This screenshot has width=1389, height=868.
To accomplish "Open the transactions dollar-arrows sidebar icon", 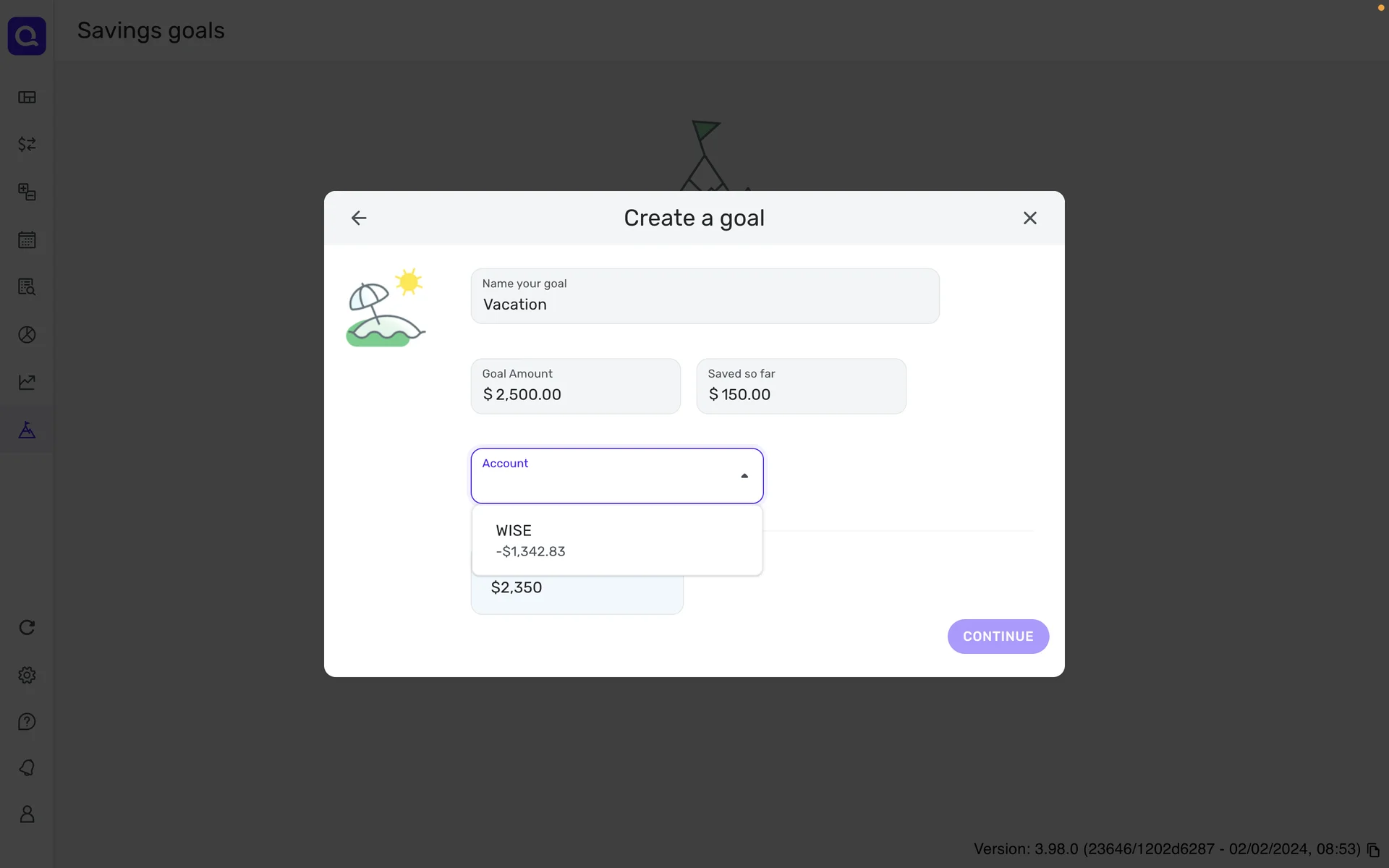I will (x=27, y=145).
